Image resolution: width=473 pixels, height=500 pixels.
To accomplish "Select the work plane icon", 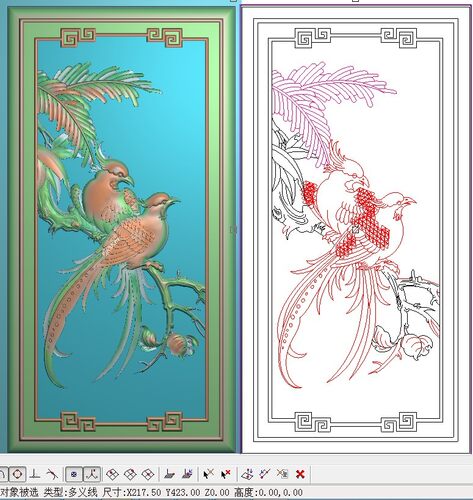I will pos(169,474).
